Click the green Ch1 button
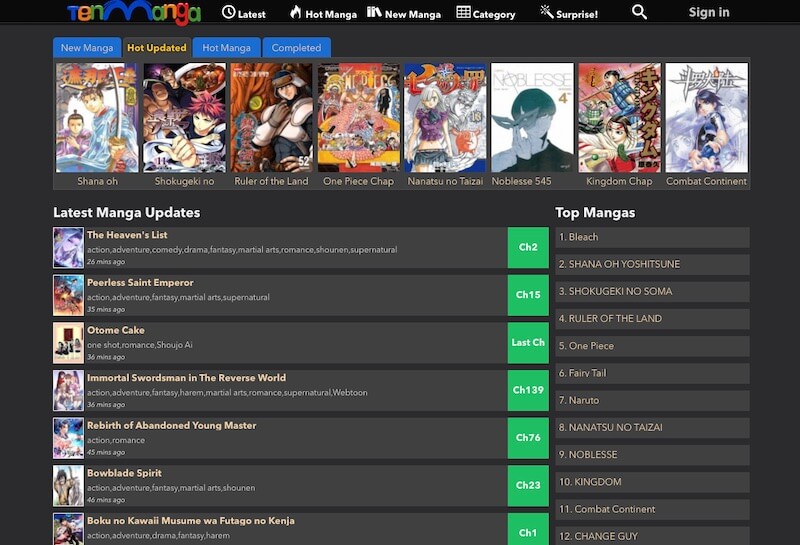 coord(528,531)
